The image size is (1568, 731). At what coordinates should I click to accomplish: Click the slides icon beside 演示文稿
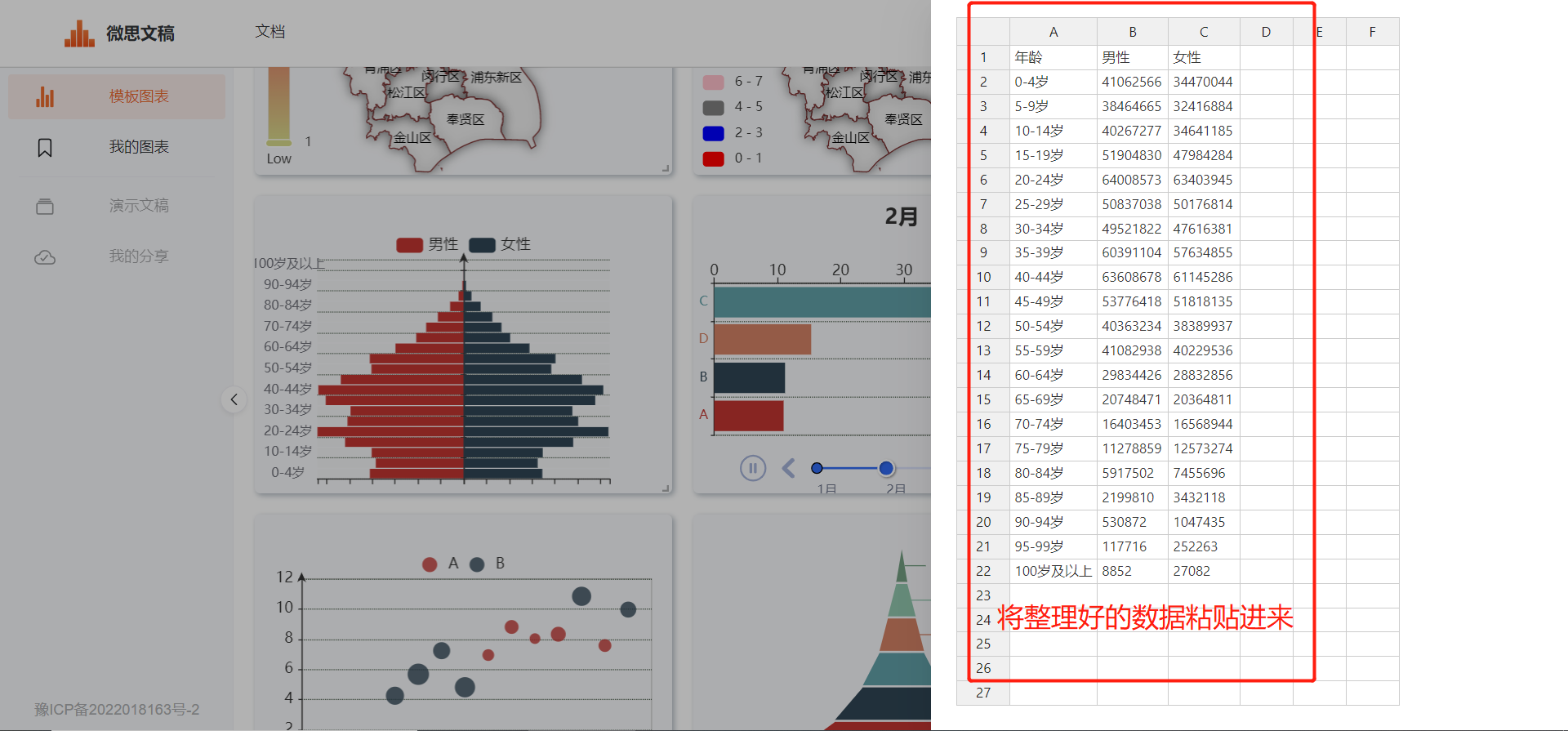tap(45, 207)
